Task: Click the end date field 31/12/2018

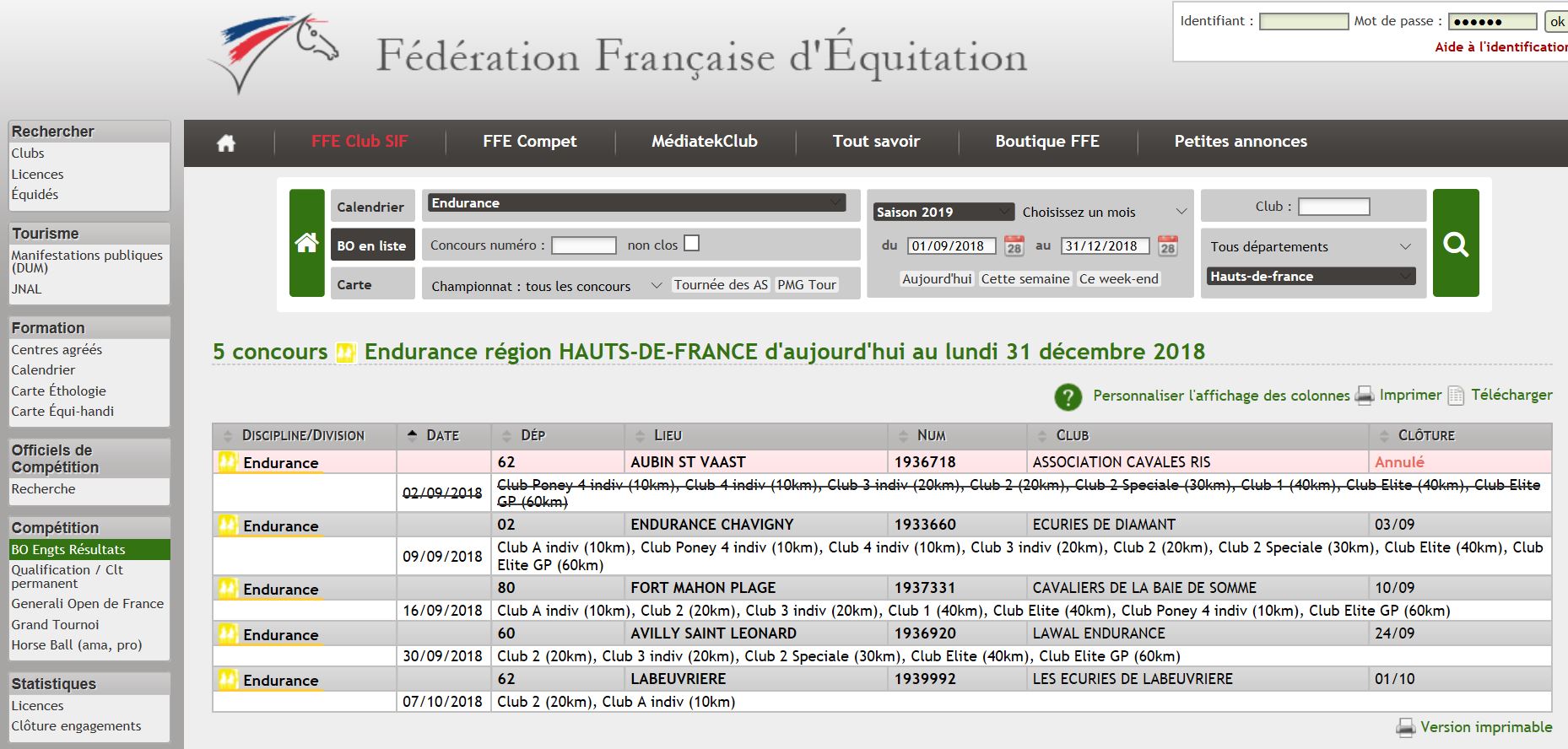Action: coord(1106,245)
